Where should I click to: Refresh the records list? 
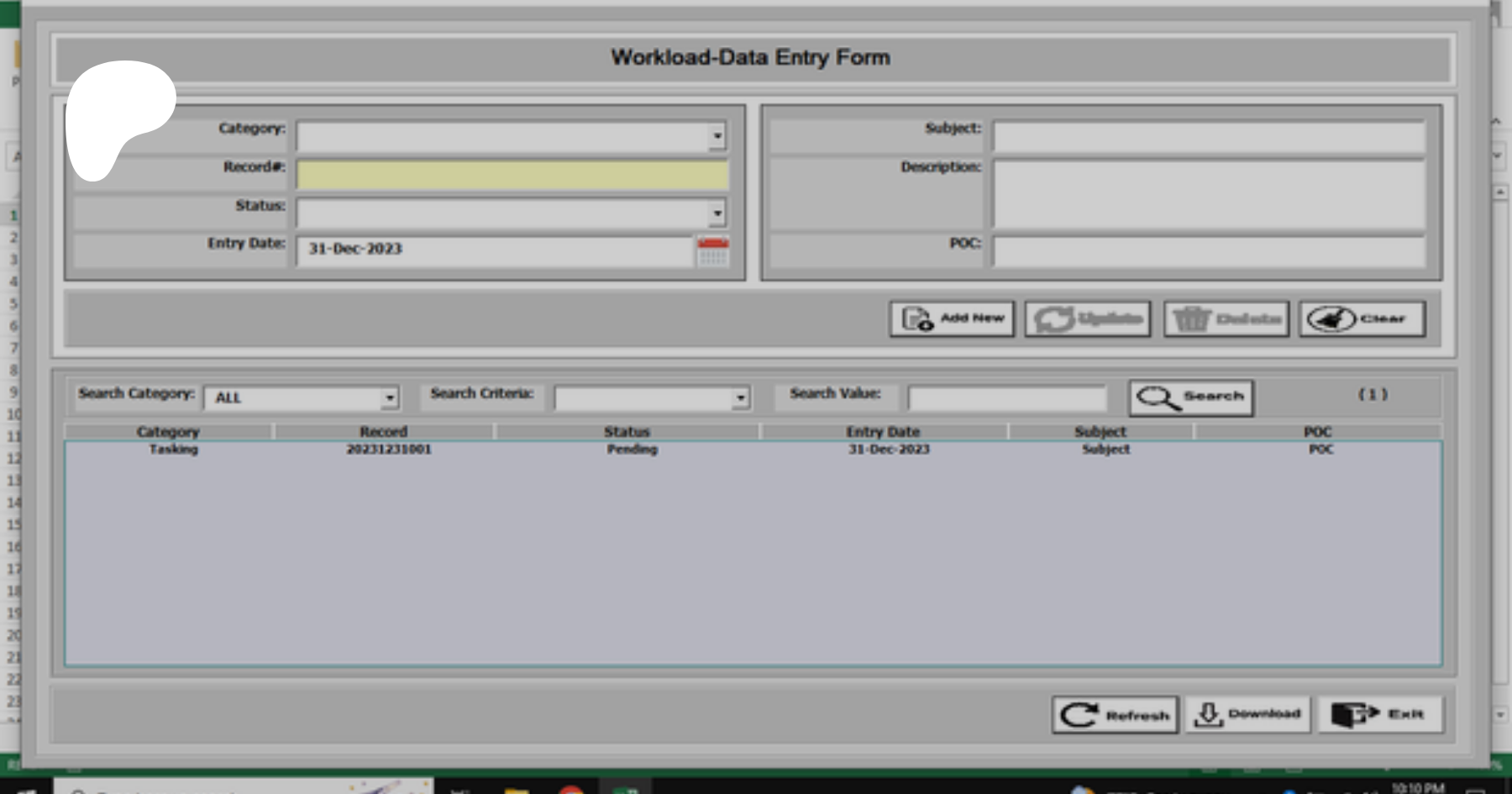(x=1115, y=715)
